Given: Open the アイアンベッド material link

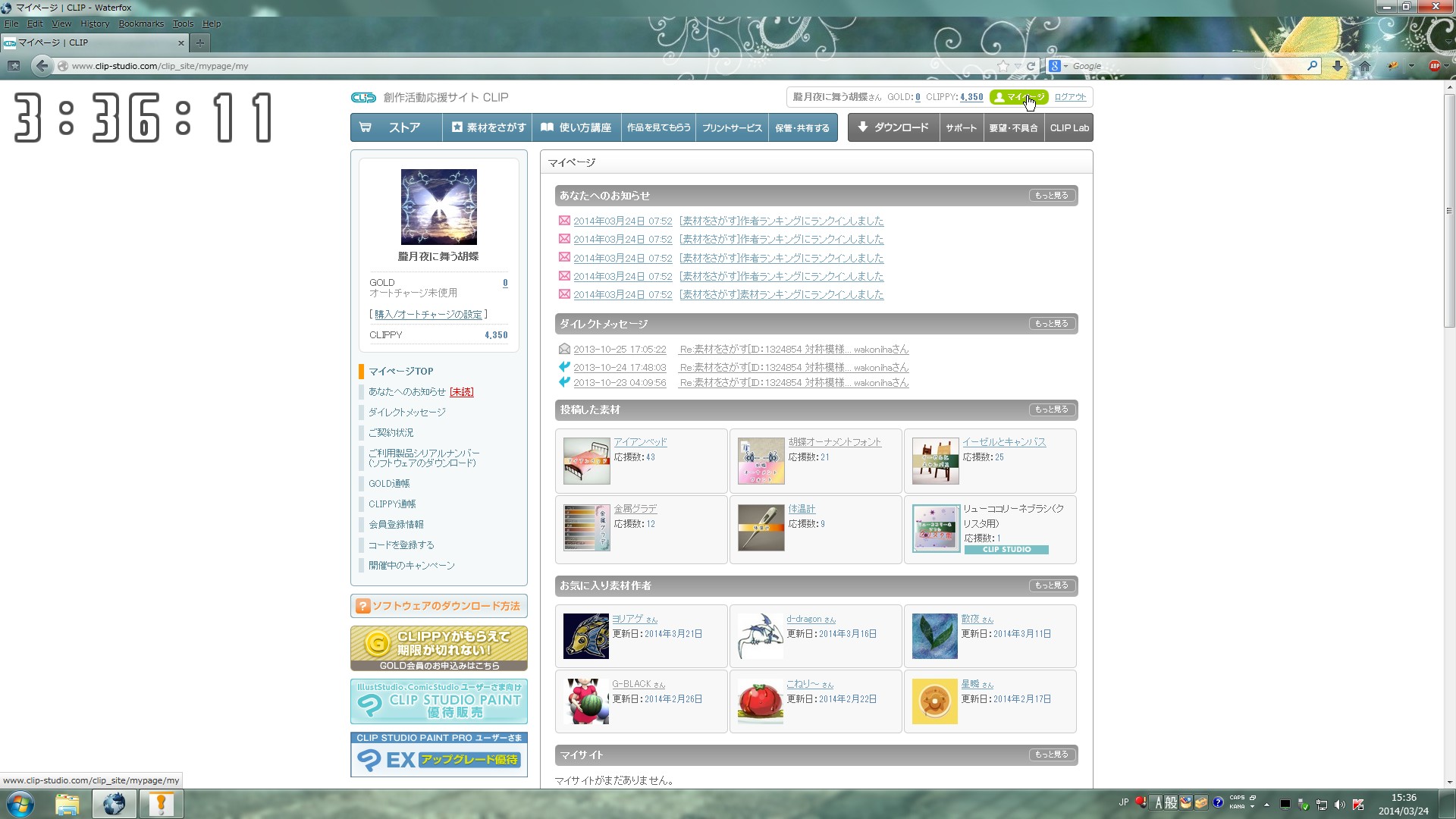Looking at the screenshot, I should (x=640, y=442).
